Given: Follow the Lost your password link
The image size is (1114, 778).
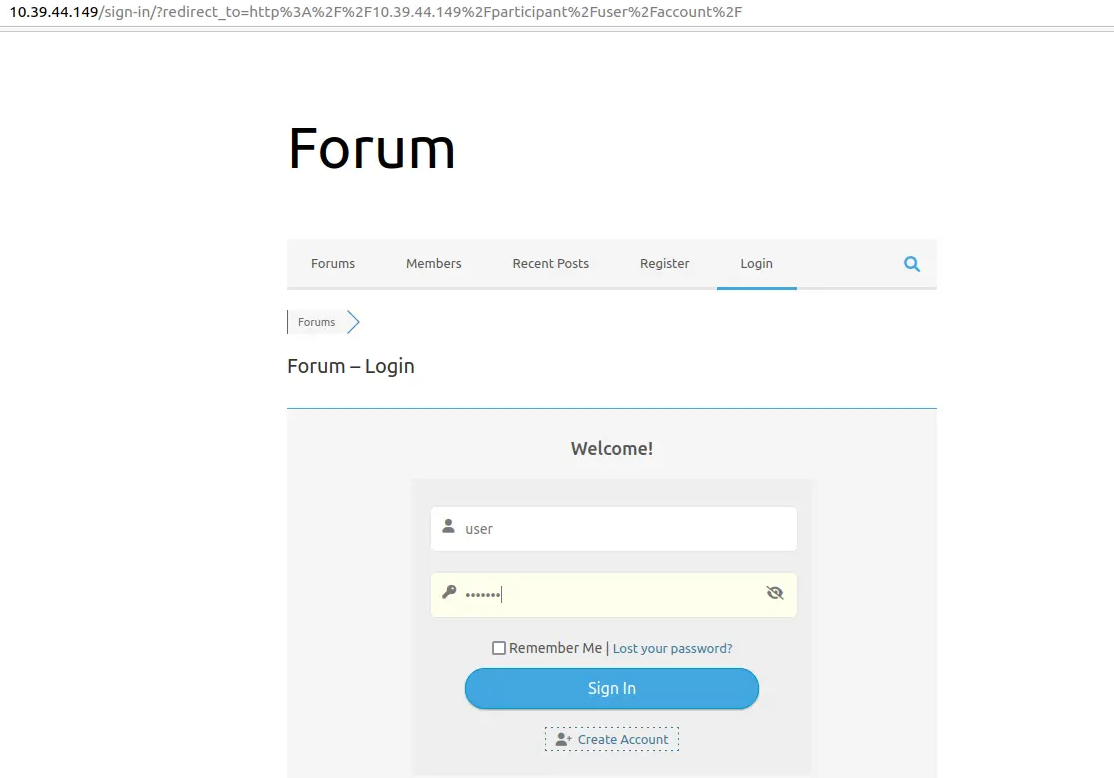Looking at the screenshot, I should 672,648.
